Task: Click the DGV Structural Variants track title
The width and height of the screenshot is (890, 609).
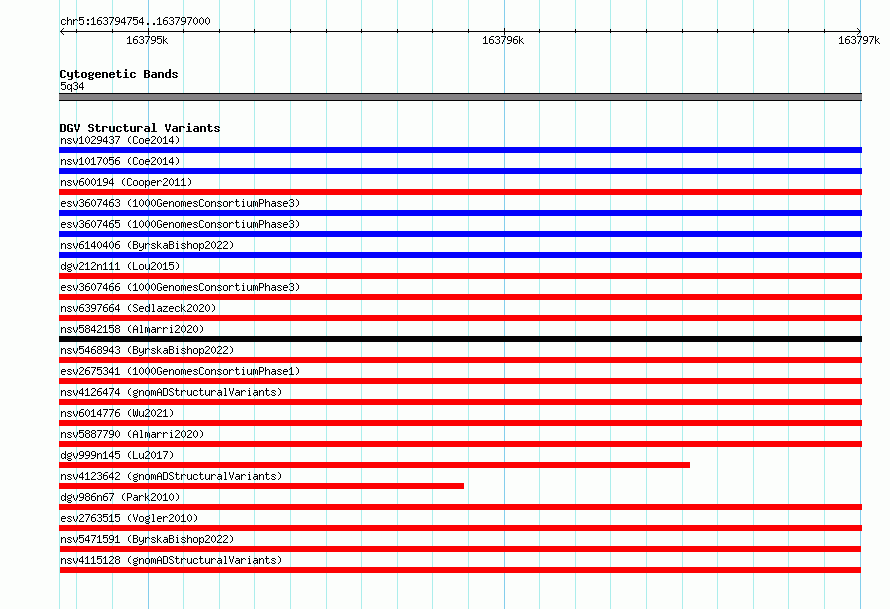Action: [140, 128]
